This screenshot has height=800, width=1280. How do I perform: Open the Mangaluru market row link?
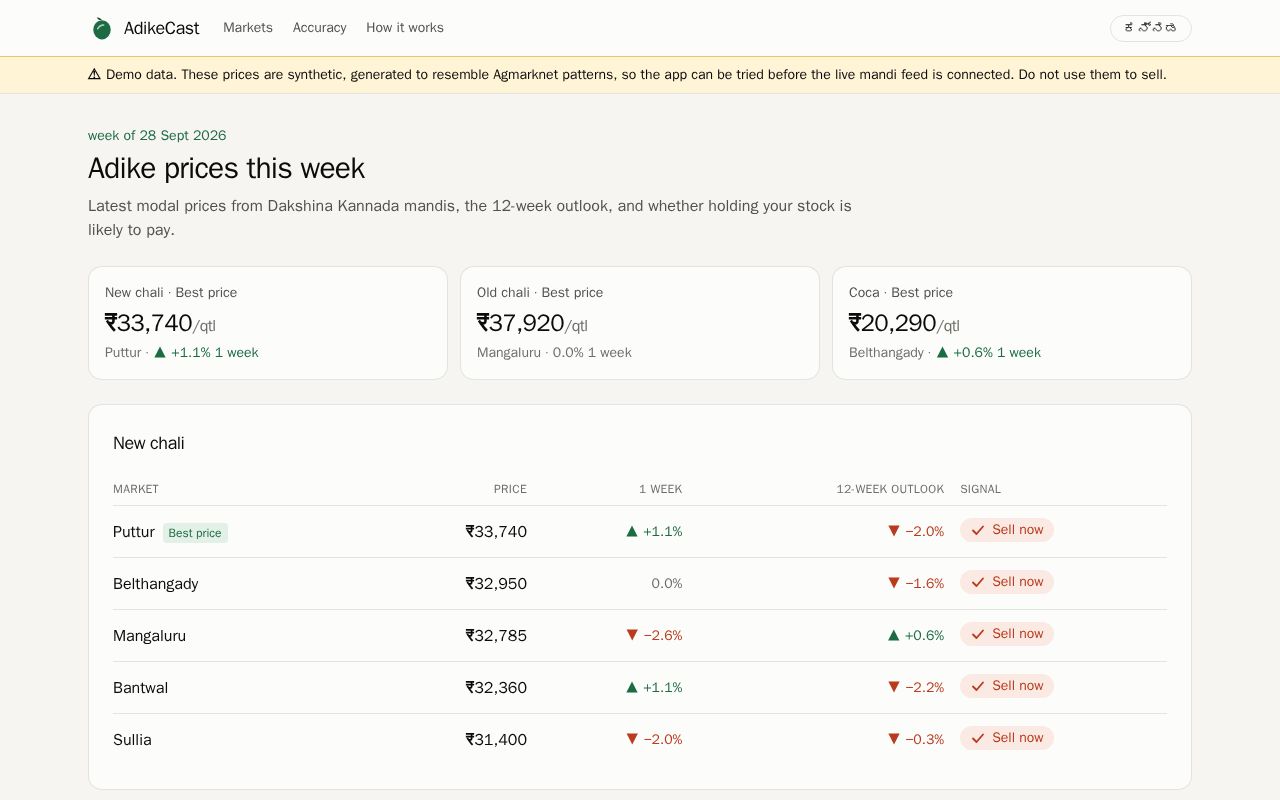(149, 636)
